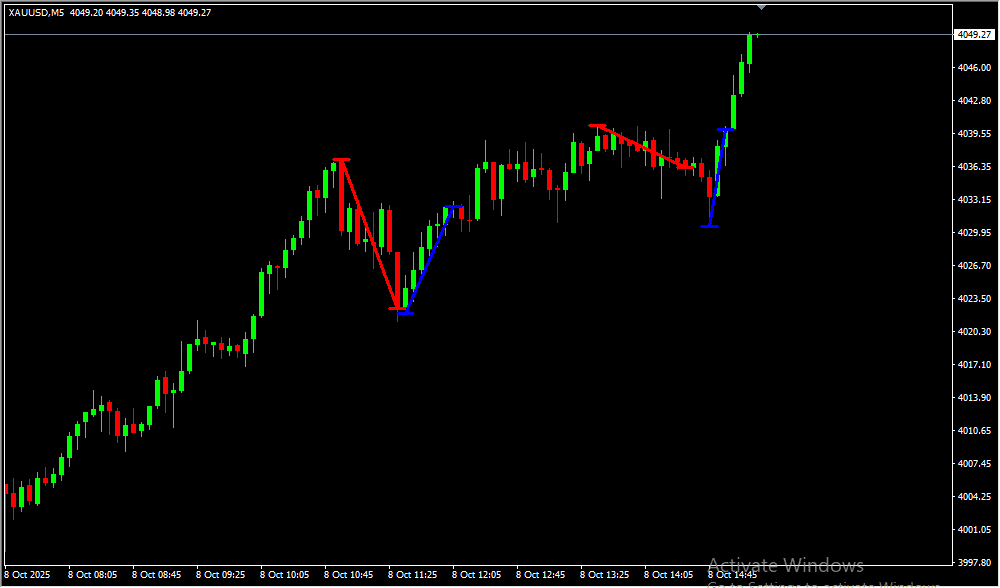Click the bottom cap of second blue line
1000x588 pixels.
[709, 227]
